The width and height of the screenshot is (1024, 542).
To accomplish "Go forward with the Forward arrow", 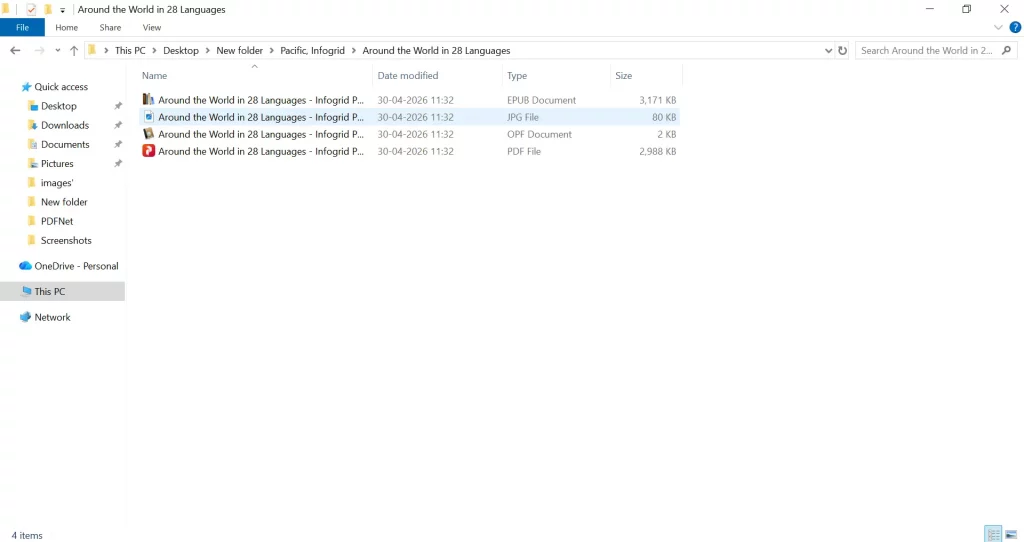I will (39, 50).
